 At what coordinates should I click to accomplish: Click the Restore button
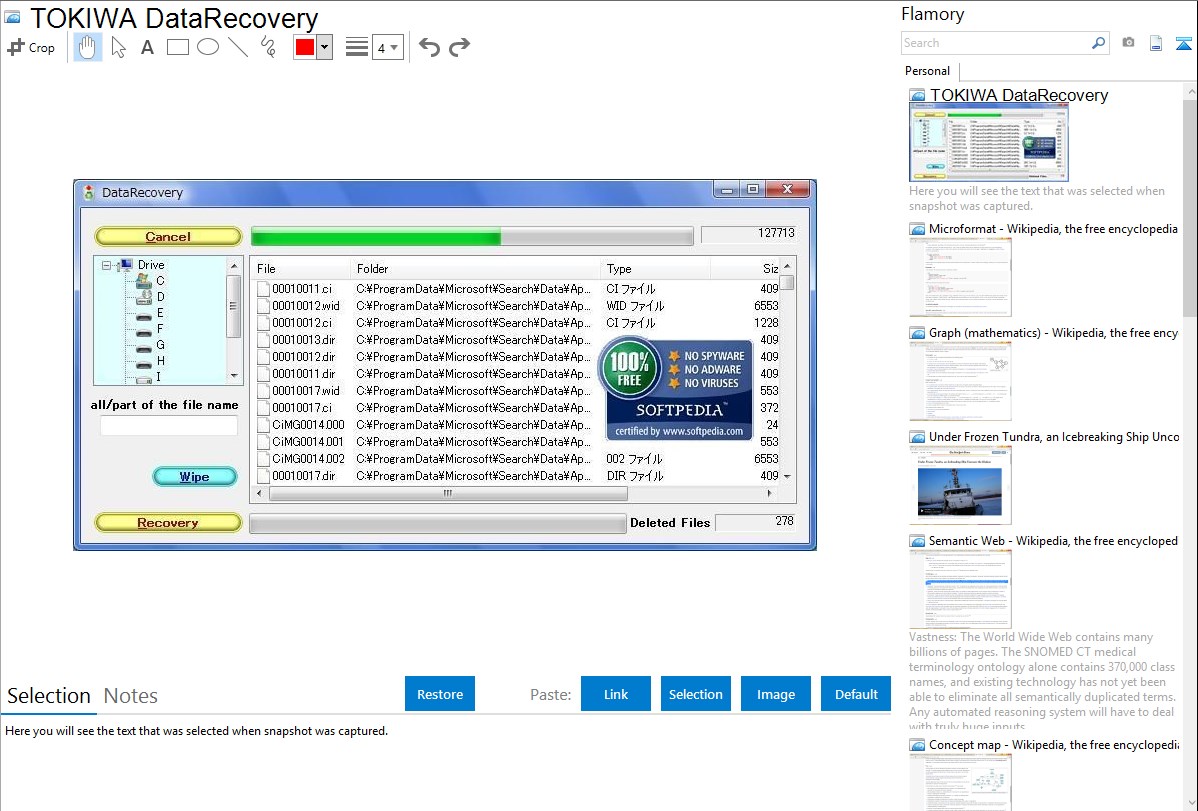(440, 694)
